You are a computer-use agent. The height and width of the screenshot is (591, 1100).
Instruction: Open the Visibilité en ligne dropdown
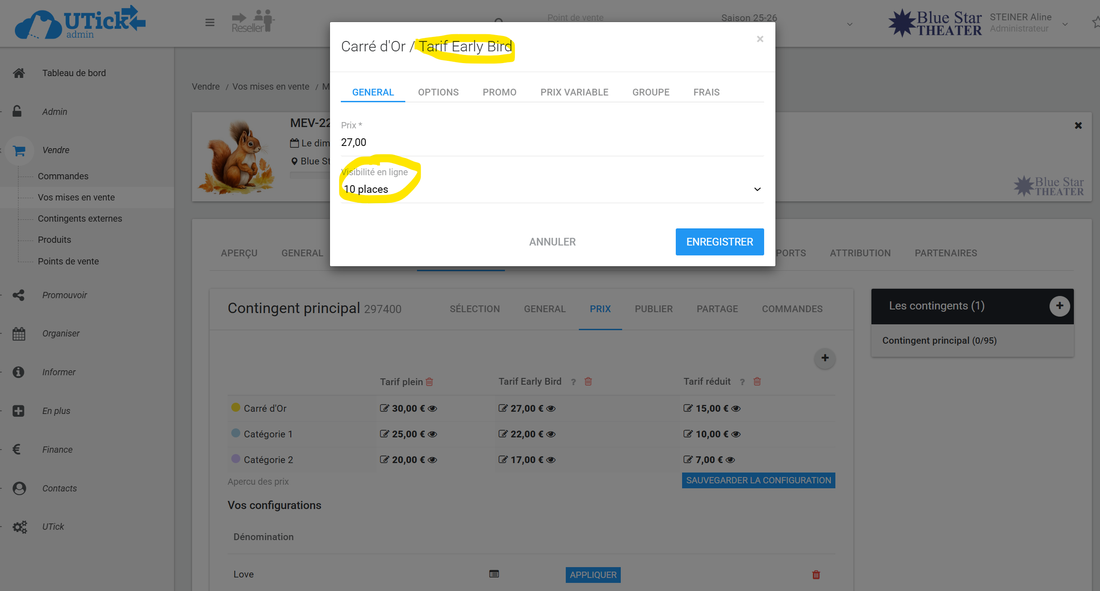pos(551,189)
